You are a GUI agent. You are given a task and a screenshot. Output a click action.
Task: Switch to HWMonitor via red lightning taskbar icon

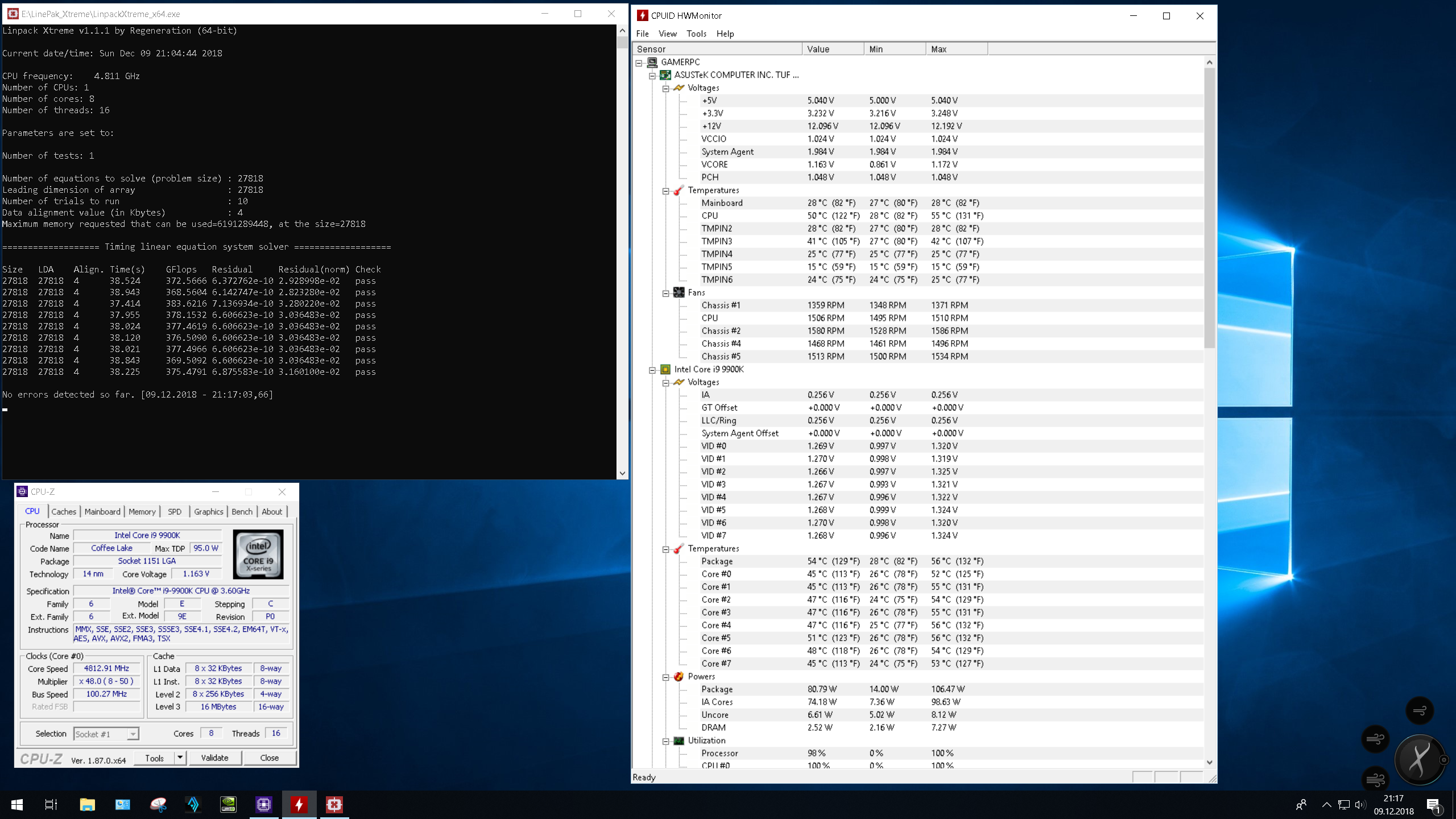(299, 805)
